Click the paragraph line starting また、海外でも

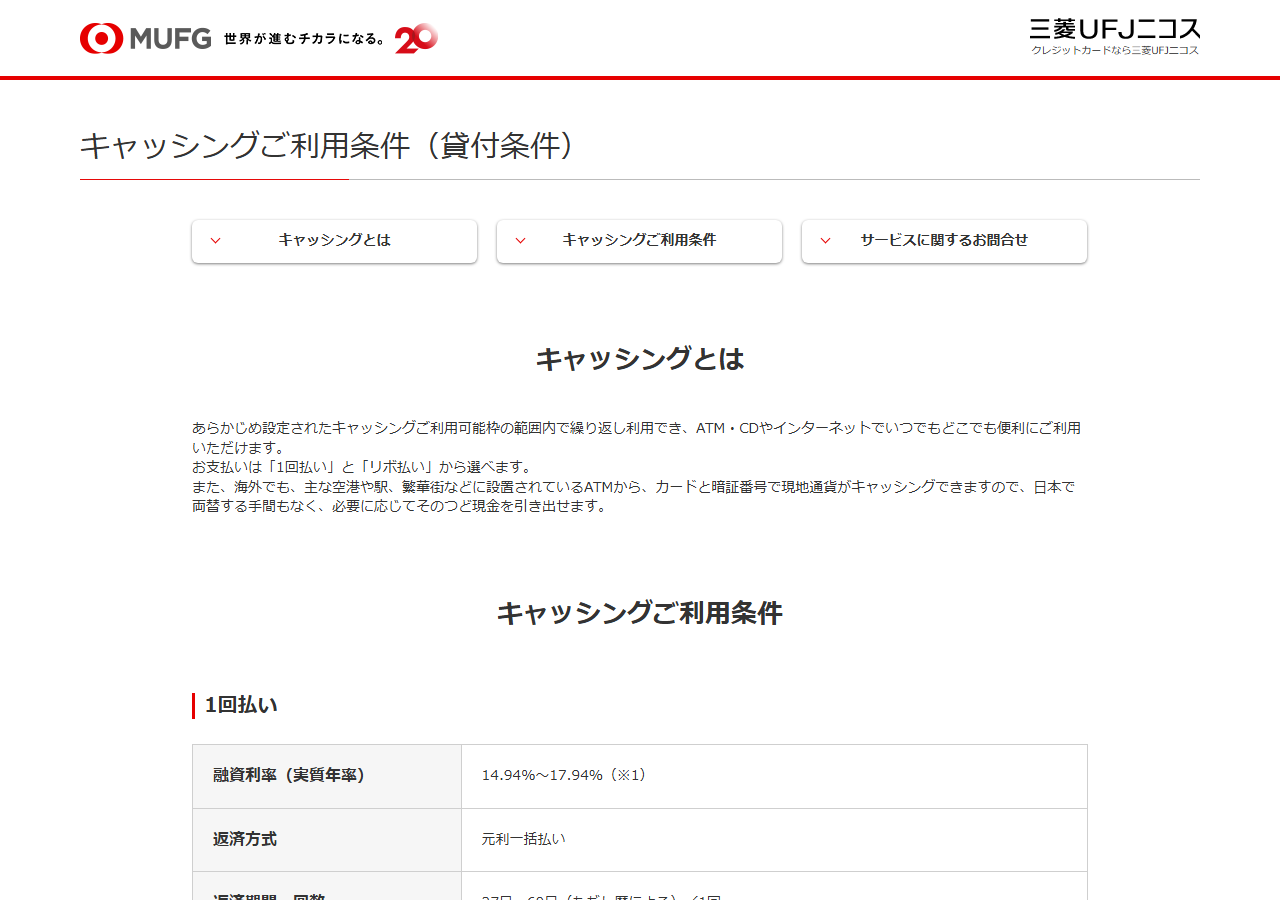(633, 487)
